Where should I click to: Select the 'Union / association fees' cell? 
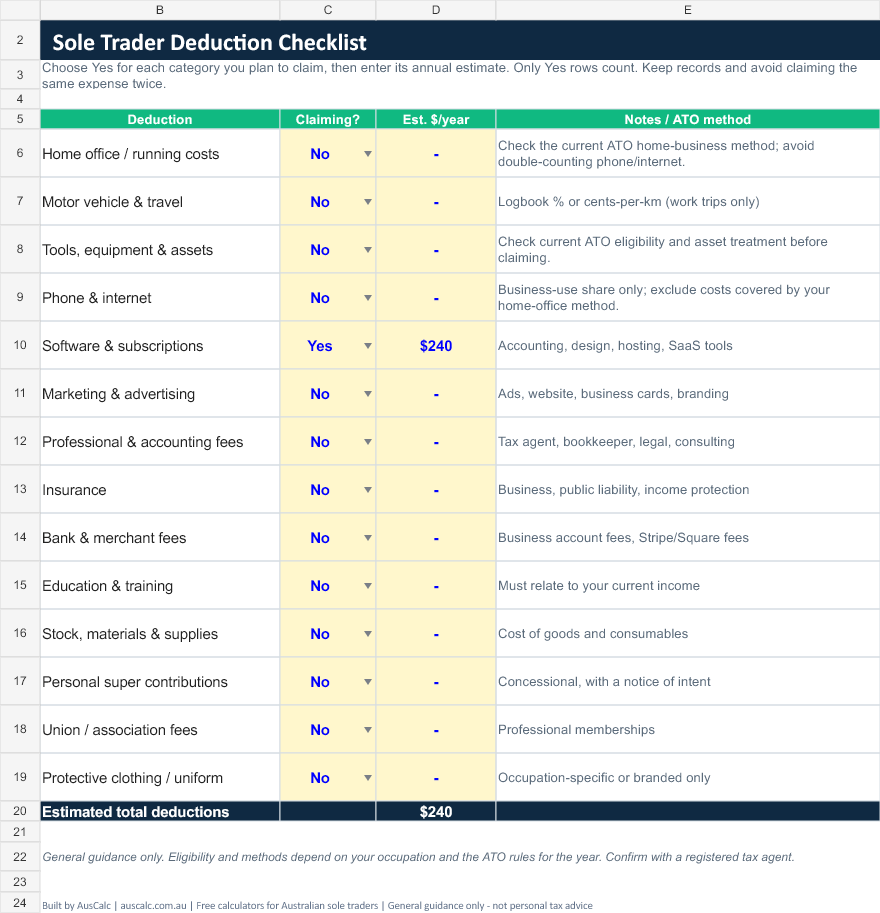160,730
